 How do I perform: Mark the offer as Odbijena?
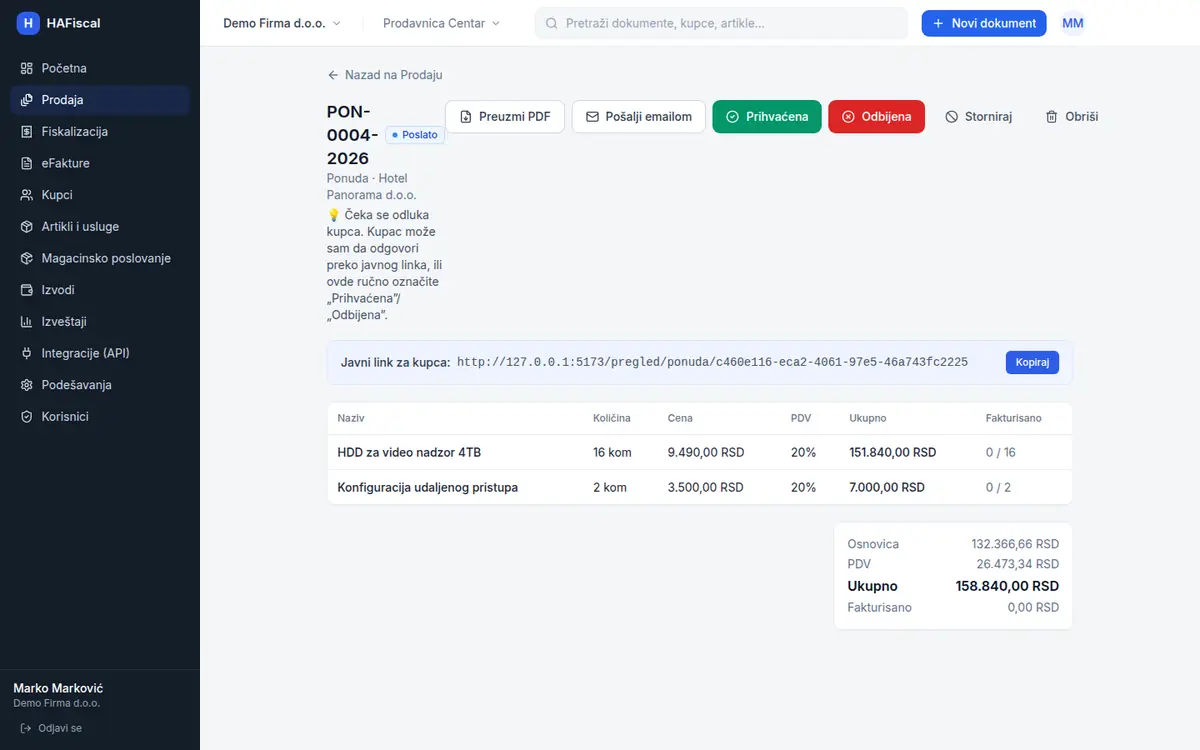(x=877, y=117)
